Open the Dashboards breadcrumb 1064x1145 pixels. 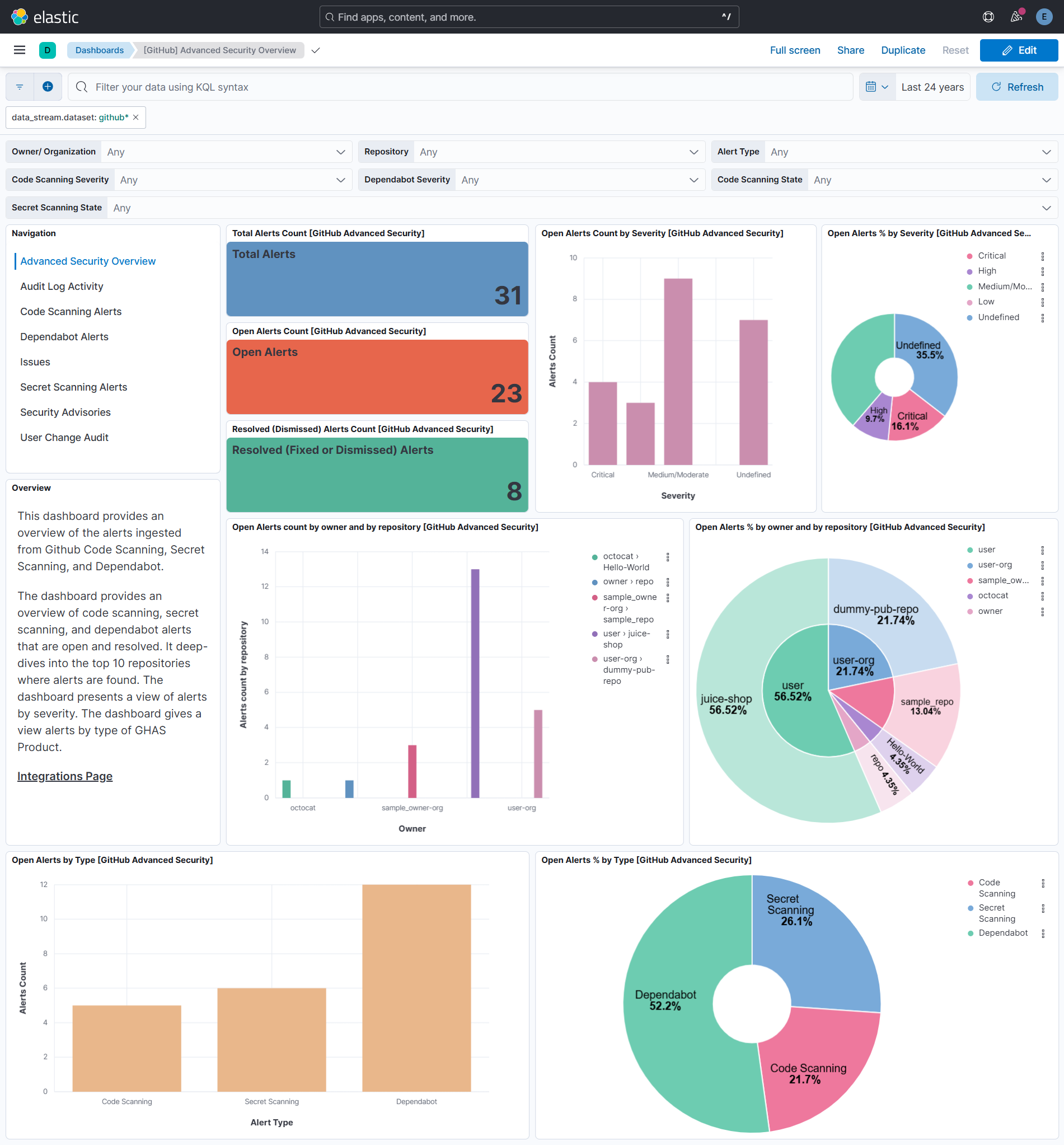coord(99,50)
